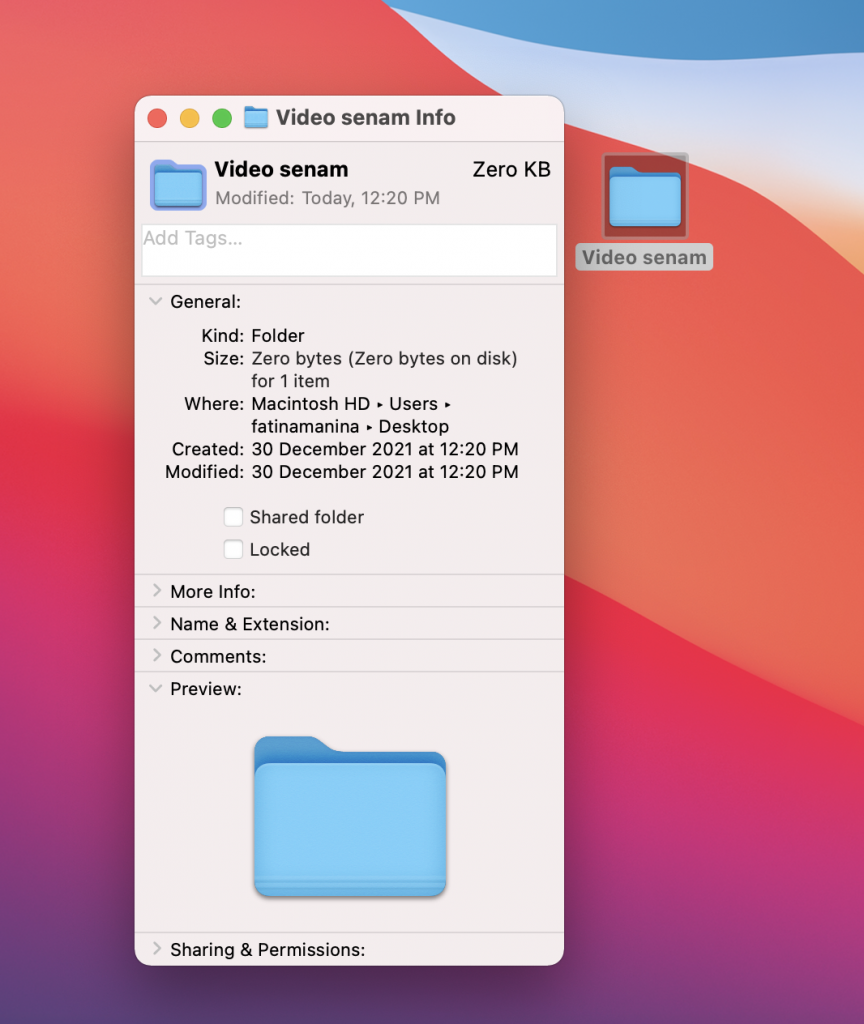
Task: Enable the Shared folder checkbox
Action: click(233, 517)
